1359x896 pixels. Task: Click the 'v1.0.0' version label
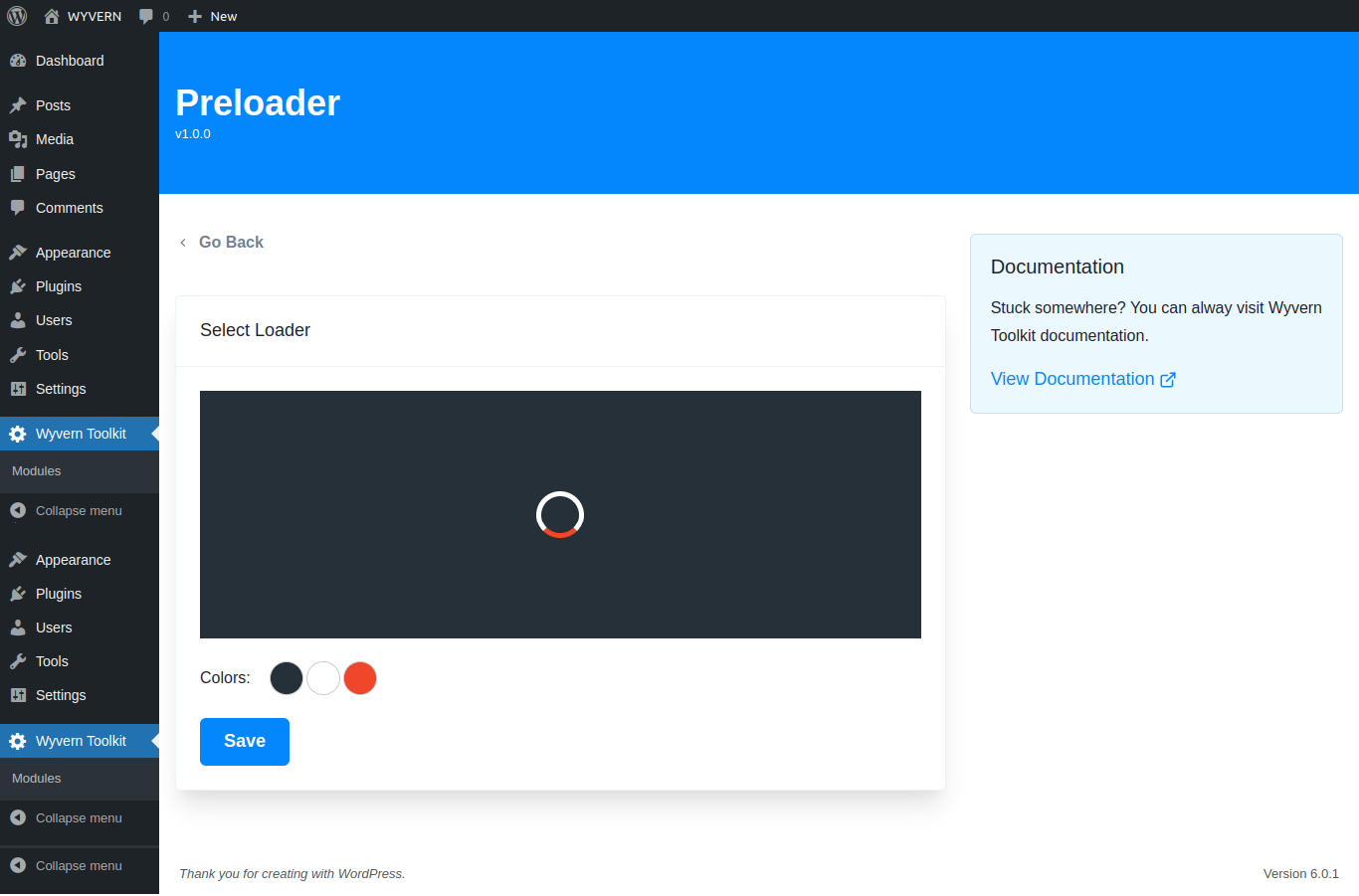pyautogui.click(x=193, y=134)
